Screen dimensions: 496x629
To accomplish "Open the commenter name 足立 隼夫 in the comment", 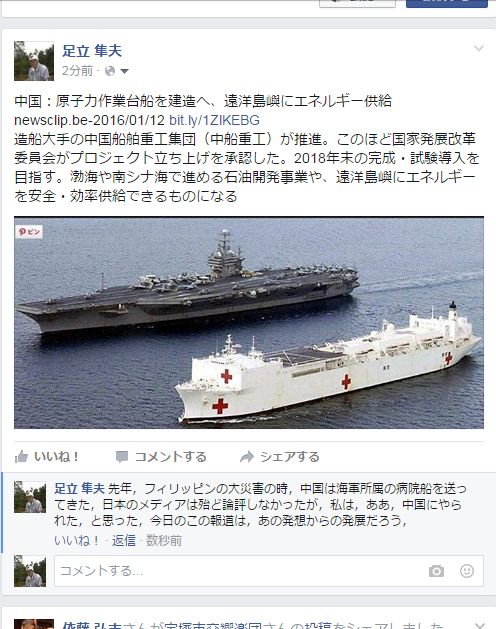I will tap(79, 489).
